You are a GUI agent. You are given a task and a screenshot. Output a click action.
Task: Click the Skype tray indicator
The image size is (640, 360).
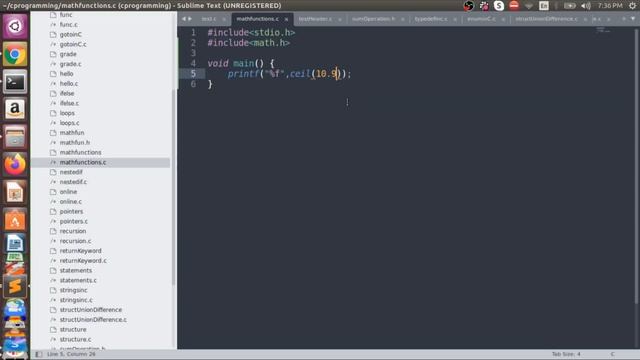[x=499, y=6]
